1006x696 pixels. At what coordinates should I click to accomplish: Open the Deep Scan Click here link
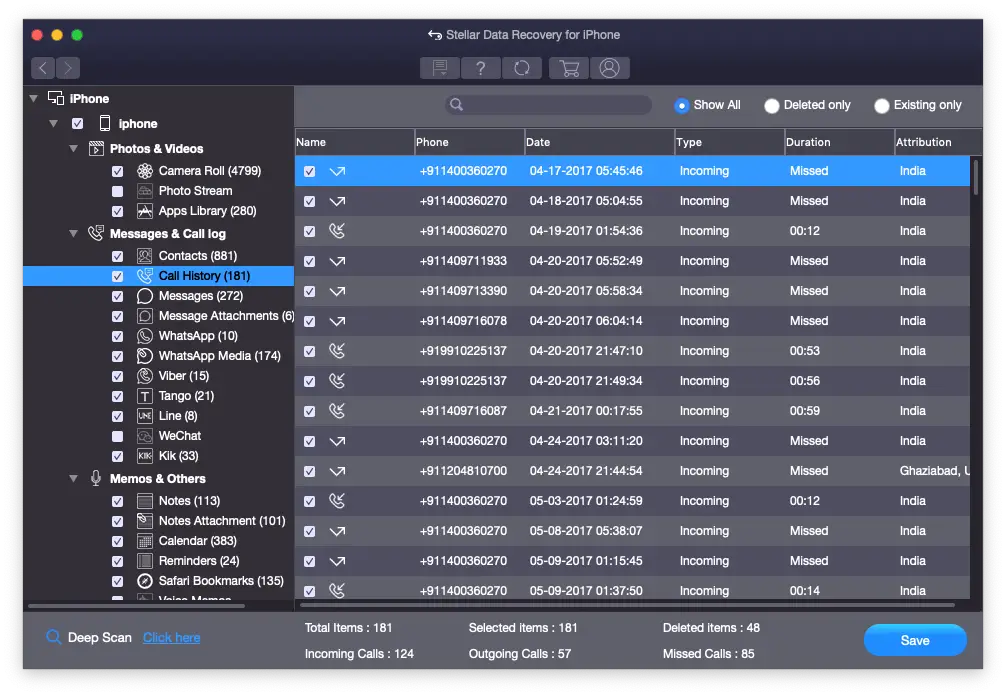pos(171,638)
